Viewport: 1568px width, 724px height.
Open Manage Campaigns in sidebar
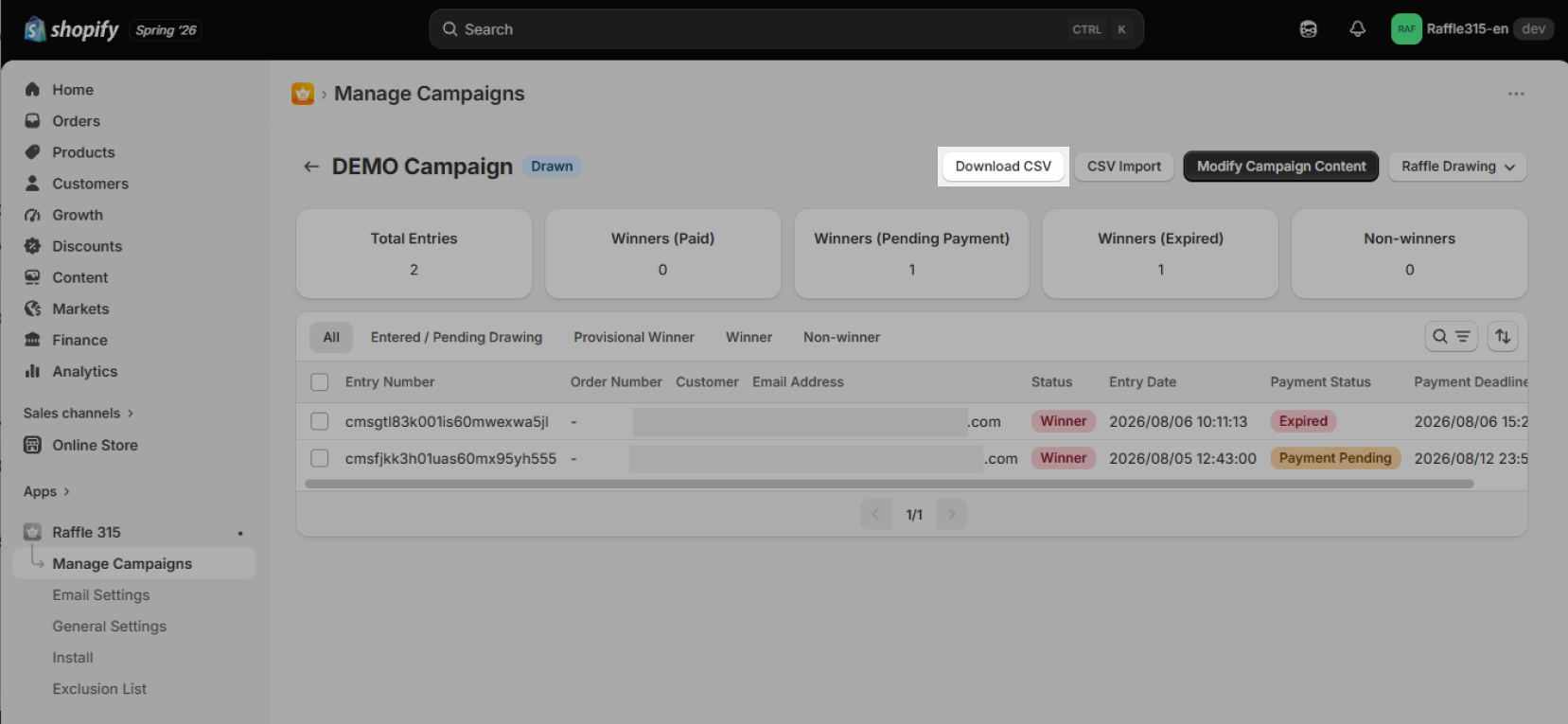[133, 563]
